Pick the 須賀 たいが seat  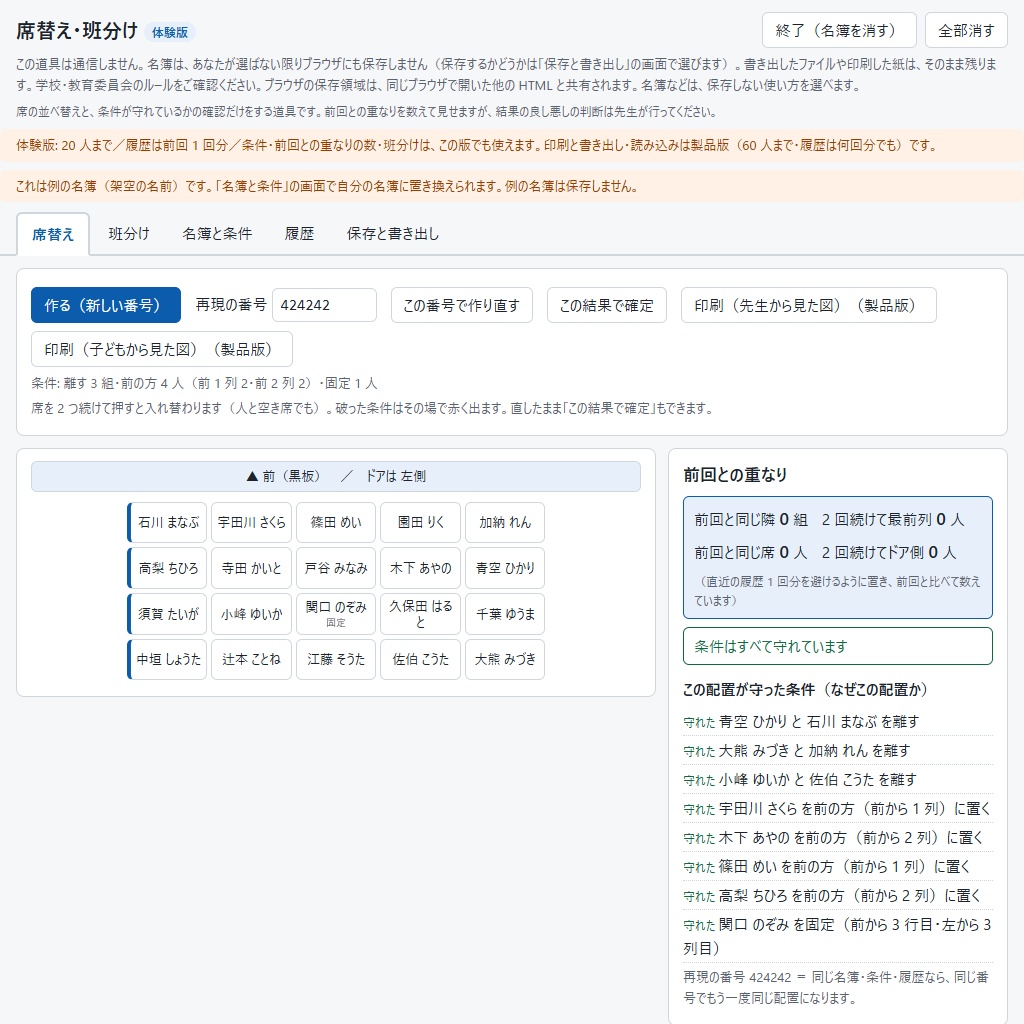coord(167,614)
